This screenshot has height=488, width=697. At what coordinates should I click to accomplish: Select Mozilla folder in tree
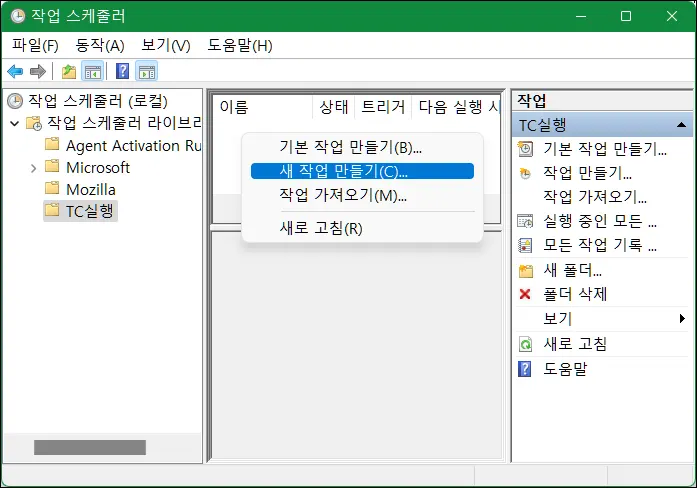pos(91,189)
